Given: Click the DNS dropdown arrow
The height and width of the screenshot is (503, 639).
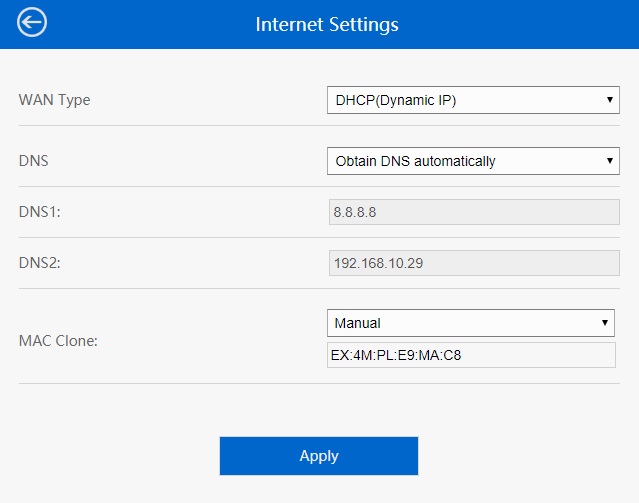Looking at the screenshot, I should coord(609,161).
